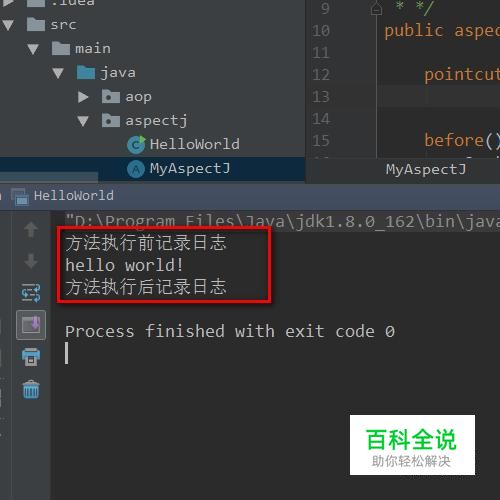The width and height of the screenshot is (500, 500).
Task: Click the code fold marker near line 9
Action: click(x=376, y=9)
